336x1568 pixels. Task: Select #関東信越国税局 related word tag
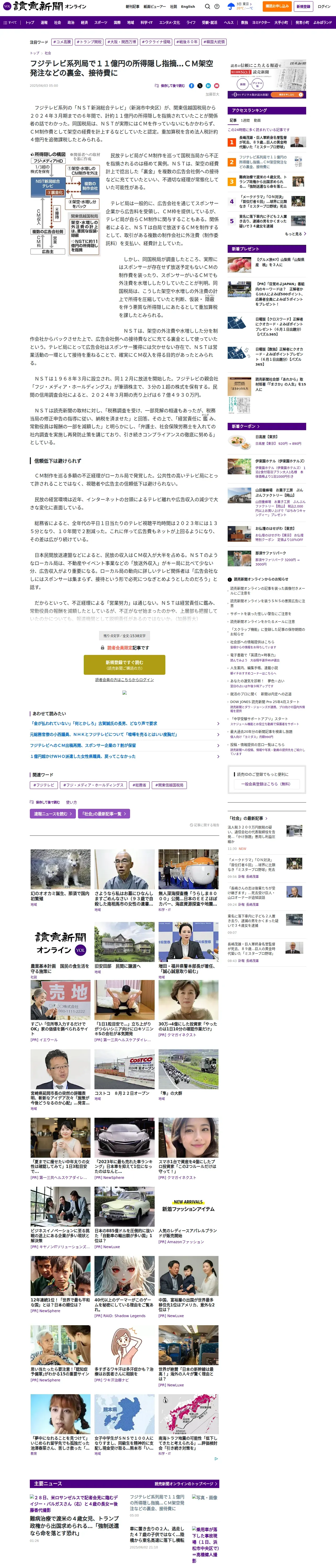coord(170,785)
